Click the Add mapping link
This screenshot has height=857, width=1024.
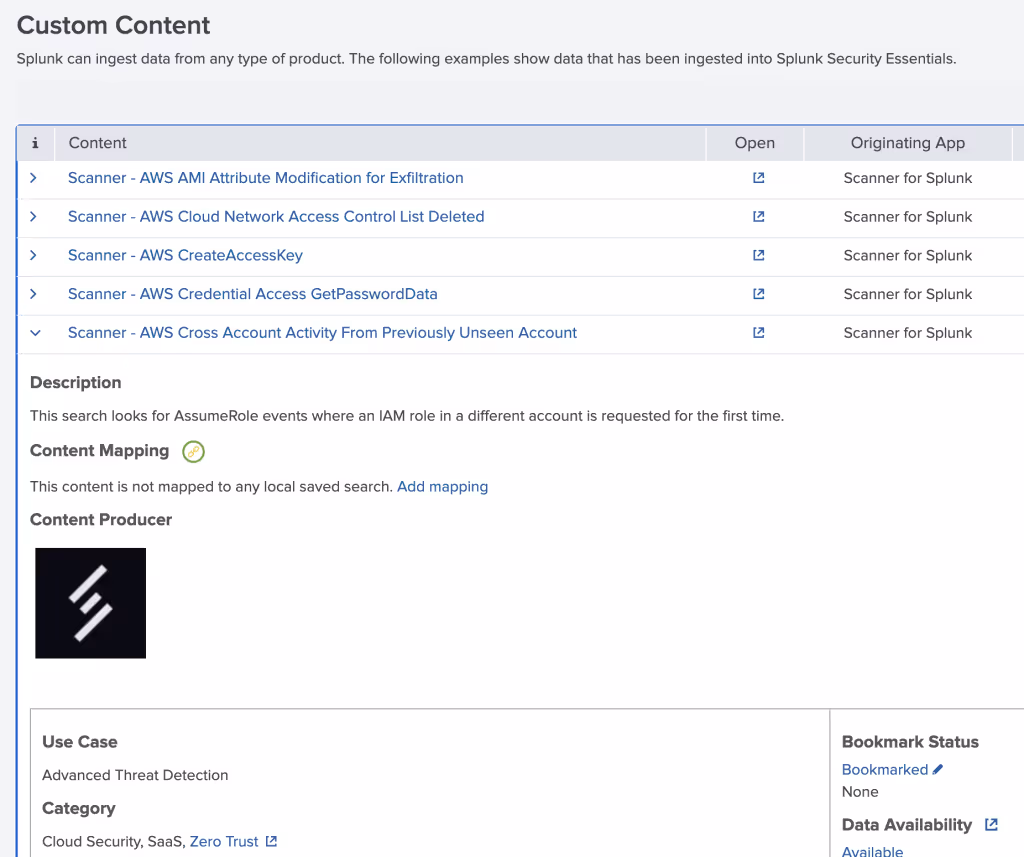point(442,486)
